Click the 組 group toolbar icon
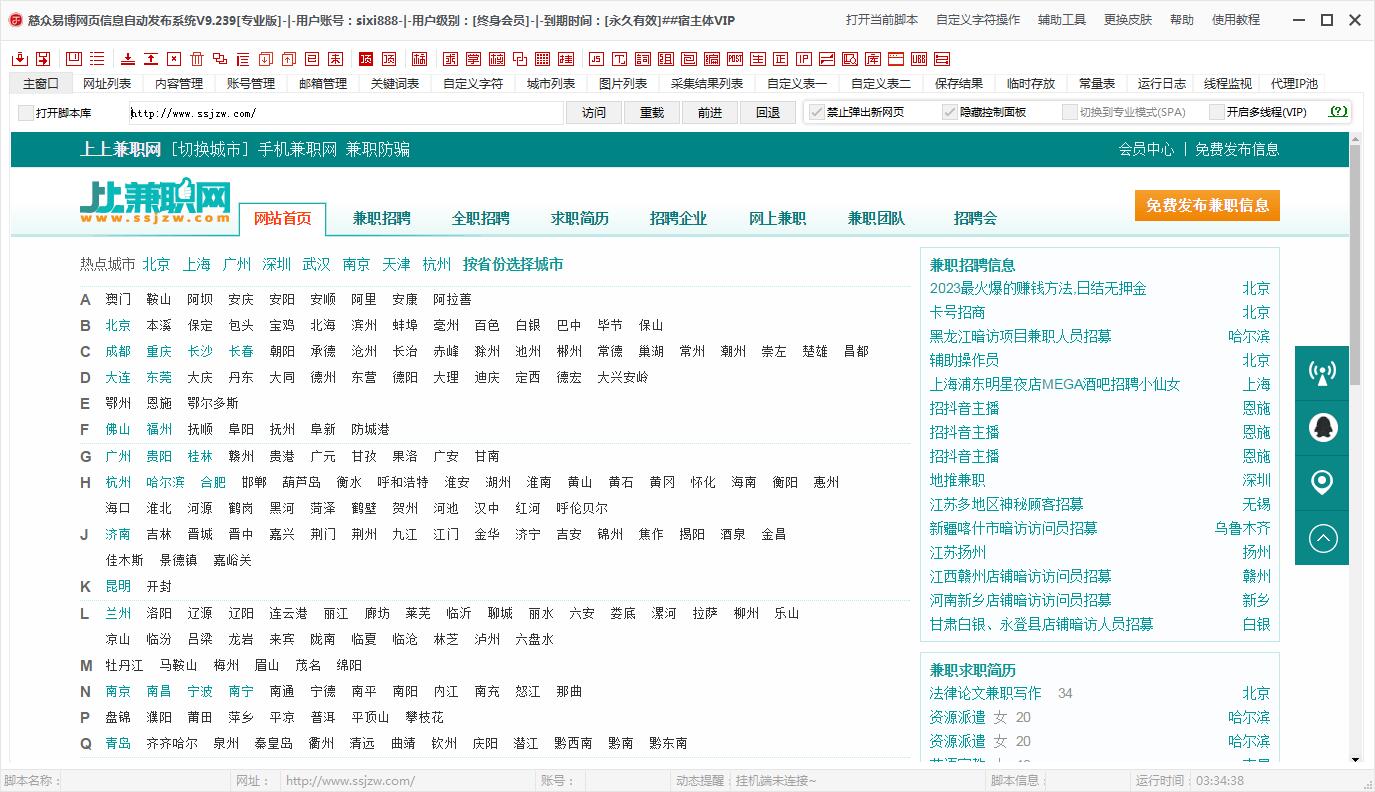Image resolution: width=1375 pixels, height=792 pixels. click(x=666, y=59)
